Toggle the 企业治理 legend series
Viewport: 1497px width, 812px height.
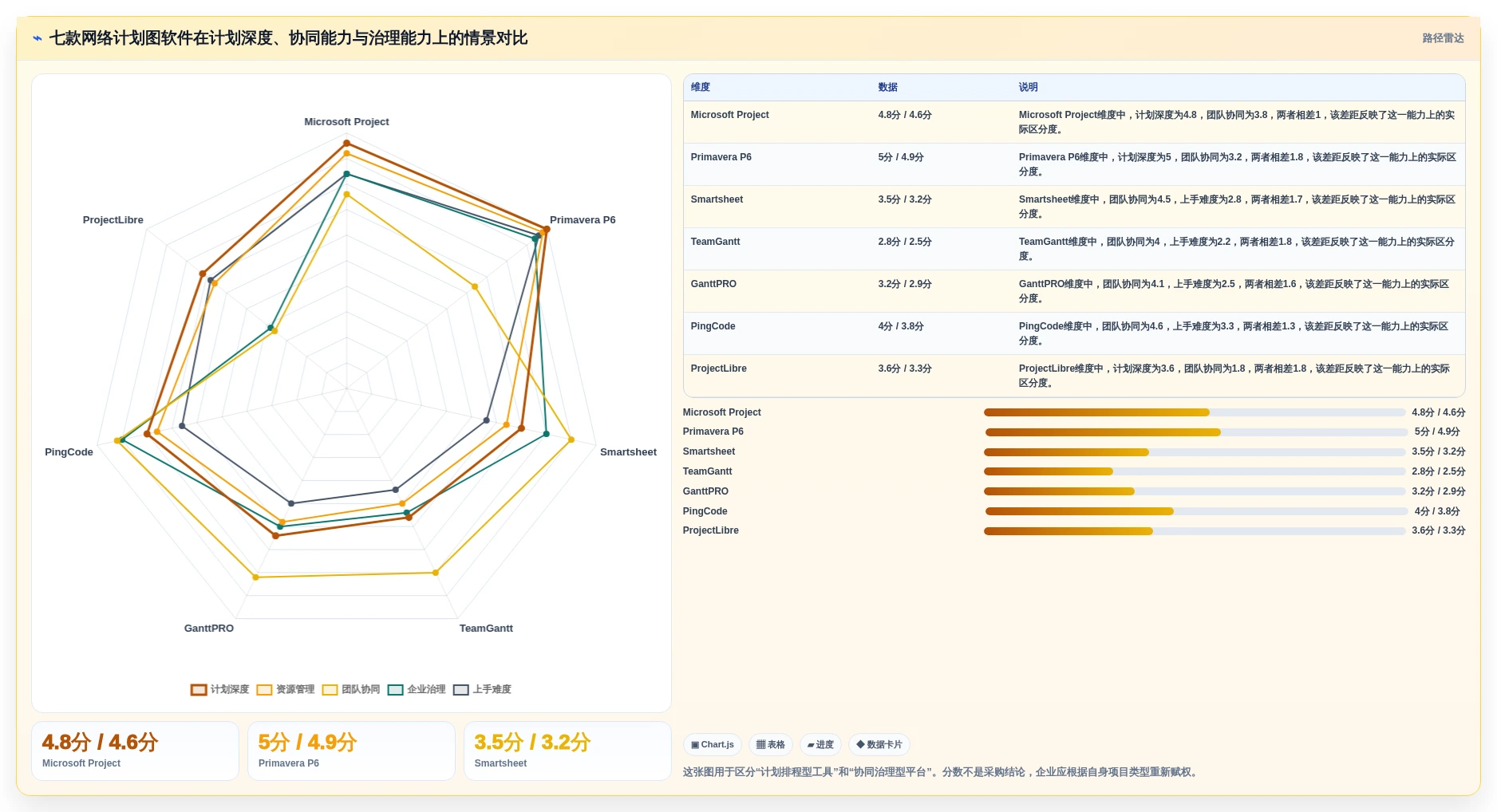click(x=417, y=689)
